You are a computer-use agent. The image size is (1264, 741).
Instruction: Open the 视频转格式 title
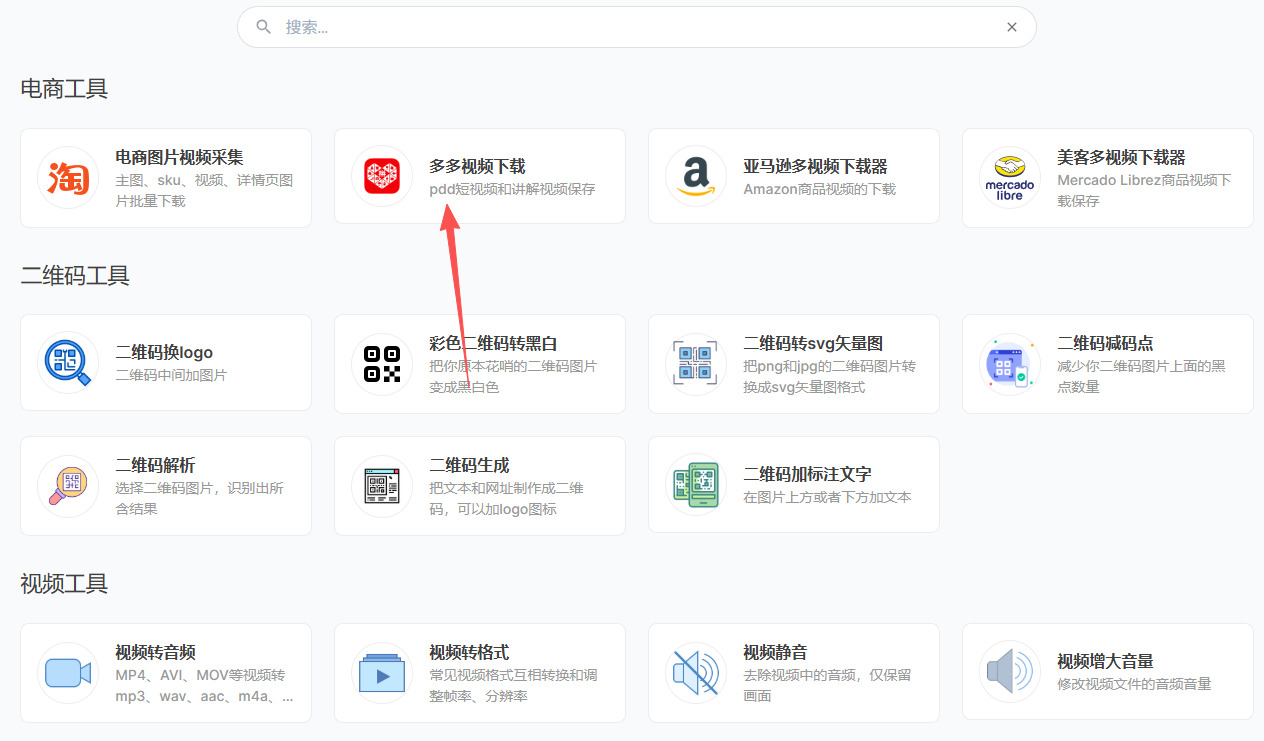pos(470,652)
